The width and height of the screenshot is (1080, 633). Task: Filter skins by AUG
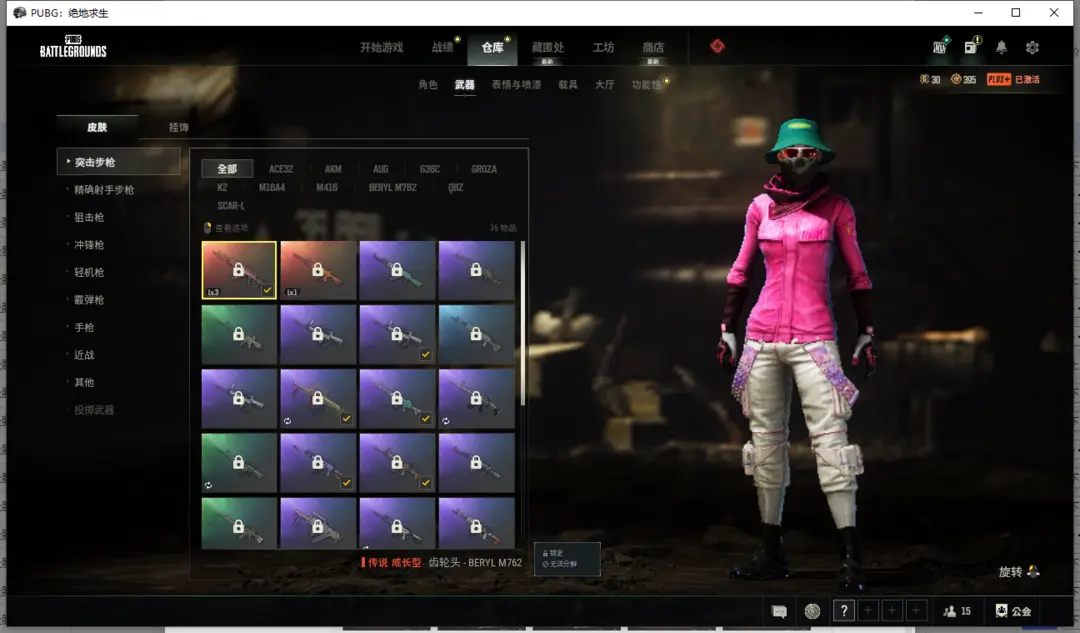click(381, 169)
